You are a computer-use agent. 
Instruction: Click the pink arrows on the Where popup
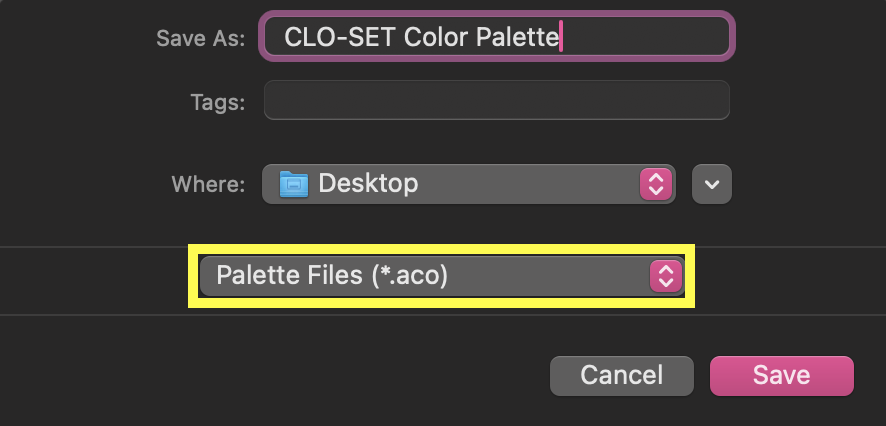(655, 184)
